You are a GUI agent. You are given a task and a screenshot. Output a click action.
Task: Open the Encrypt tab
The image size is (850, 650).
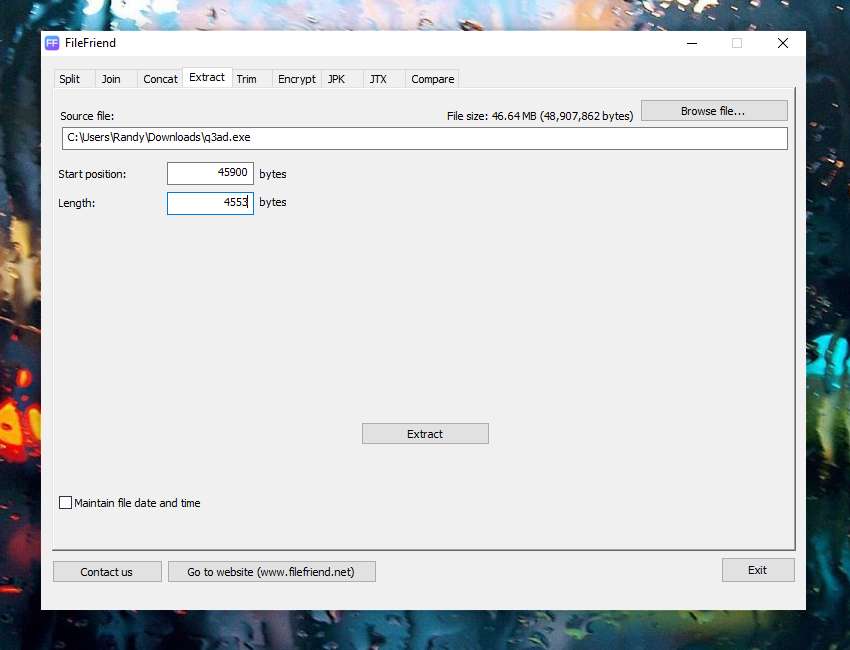tap(297, 79)
